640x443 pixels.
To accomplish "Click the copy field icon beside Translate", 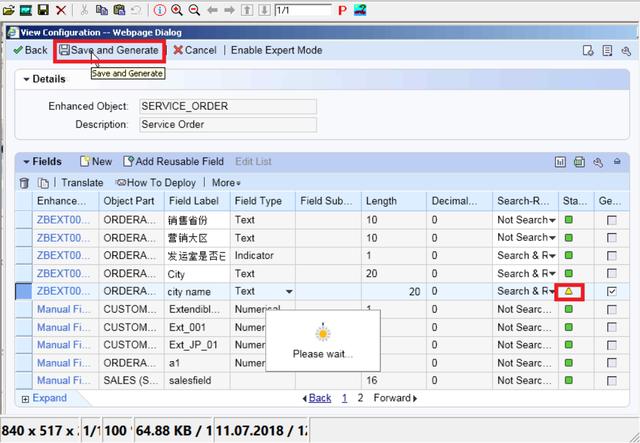I will tap(43, 183).
